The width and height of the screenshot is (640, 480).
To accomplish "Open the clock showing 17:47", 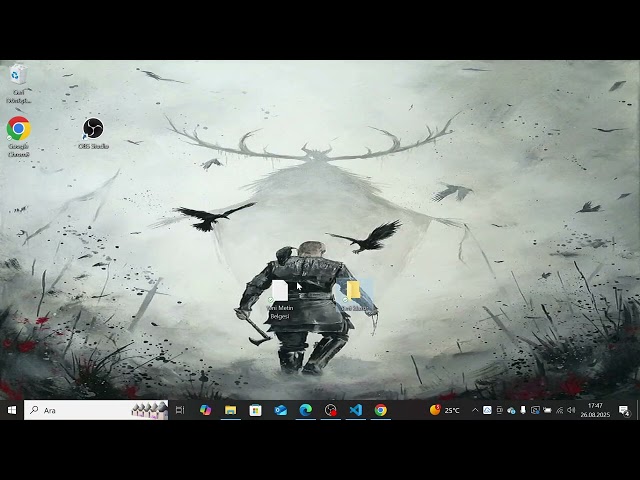I will (595, 410).
